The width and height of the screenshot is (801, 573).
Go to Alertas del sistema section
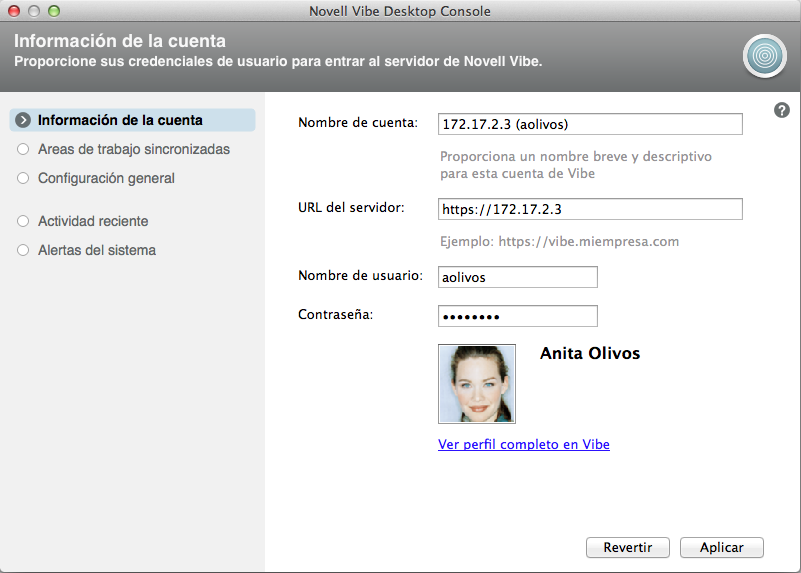tap(97, 250)
